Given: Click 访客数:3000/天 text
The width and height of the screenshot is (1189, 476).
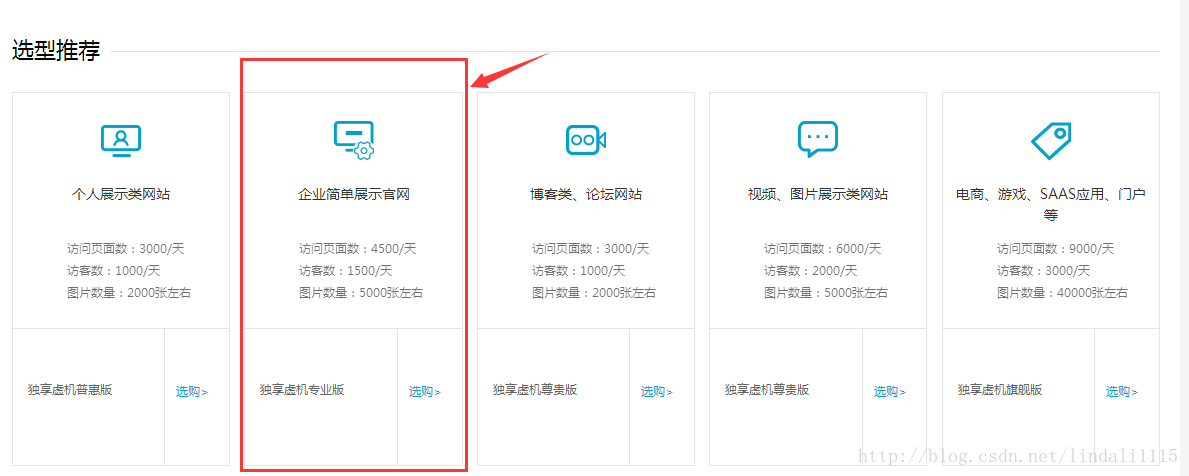Looking at the screenshot, I should click(x=1043, y=271).
